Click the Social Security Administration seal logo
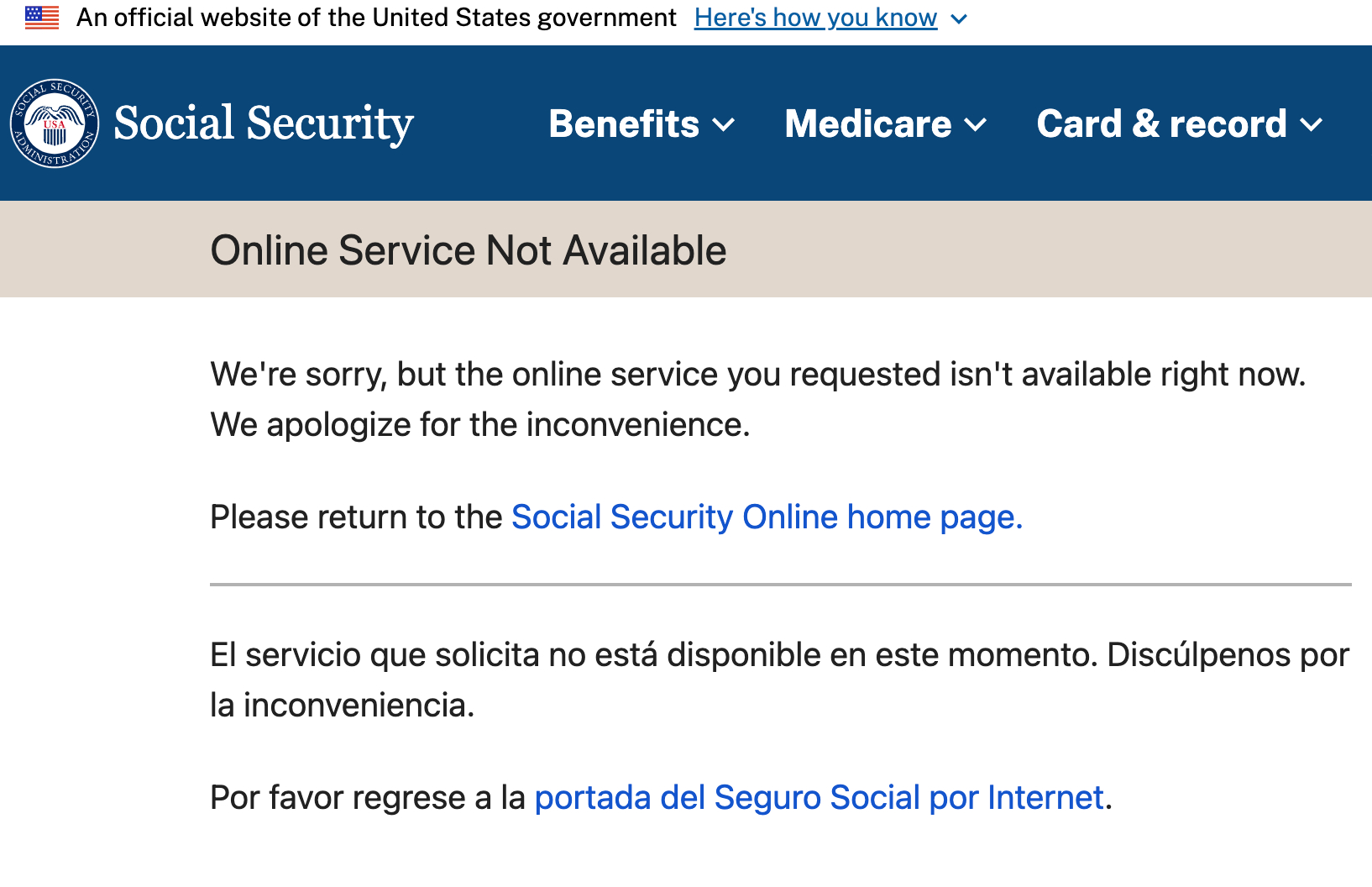The height and width of the screenshot is (887, 1372). (55, 123)
